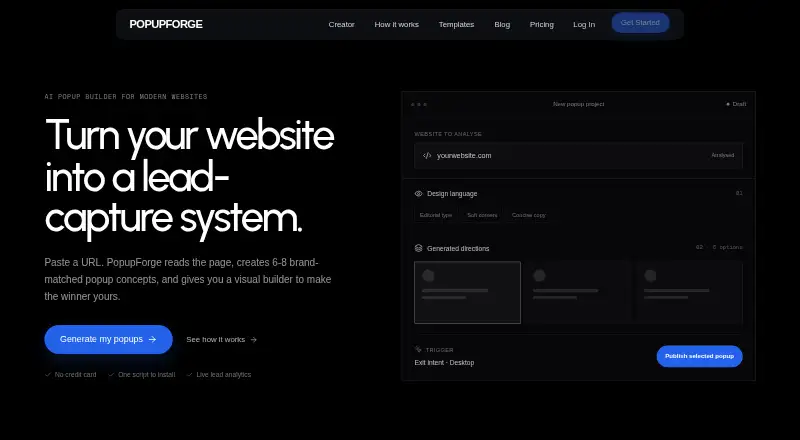800x440 pixels.
Task: Click the checkmark icon beside No credit card
Action: point(48,375)
